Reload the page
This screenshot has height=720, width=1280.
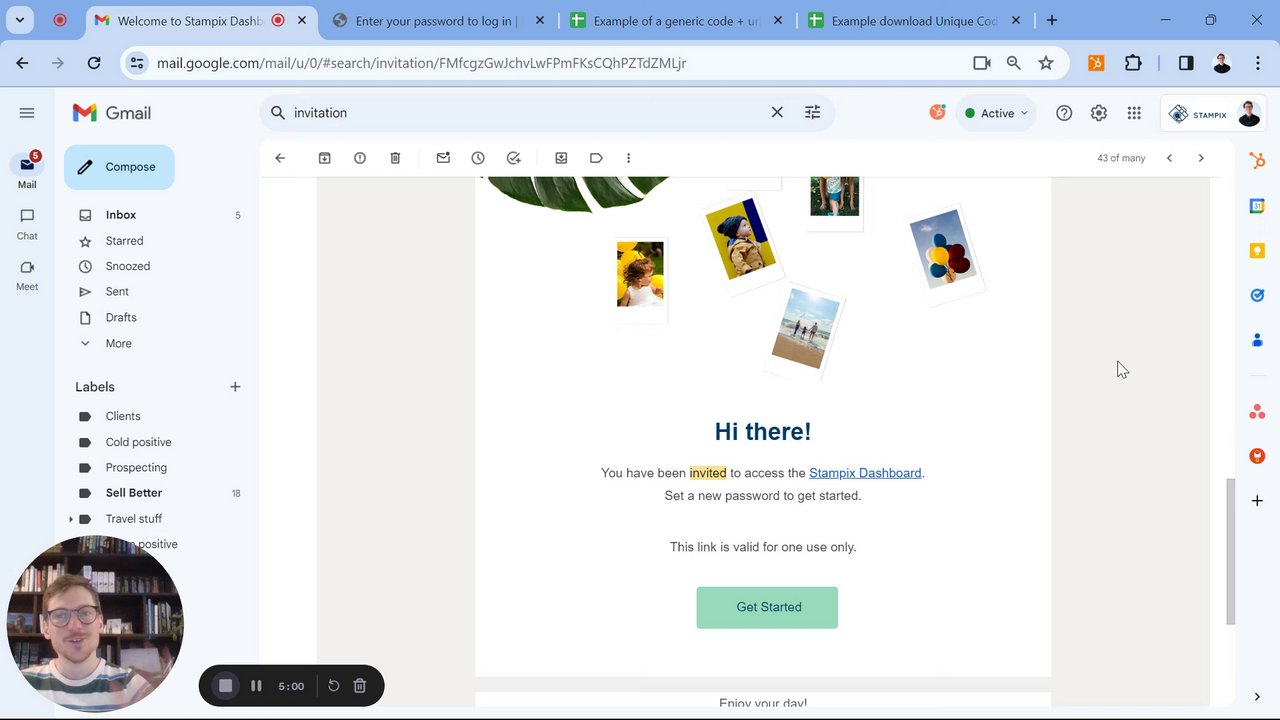coord(94,63)
